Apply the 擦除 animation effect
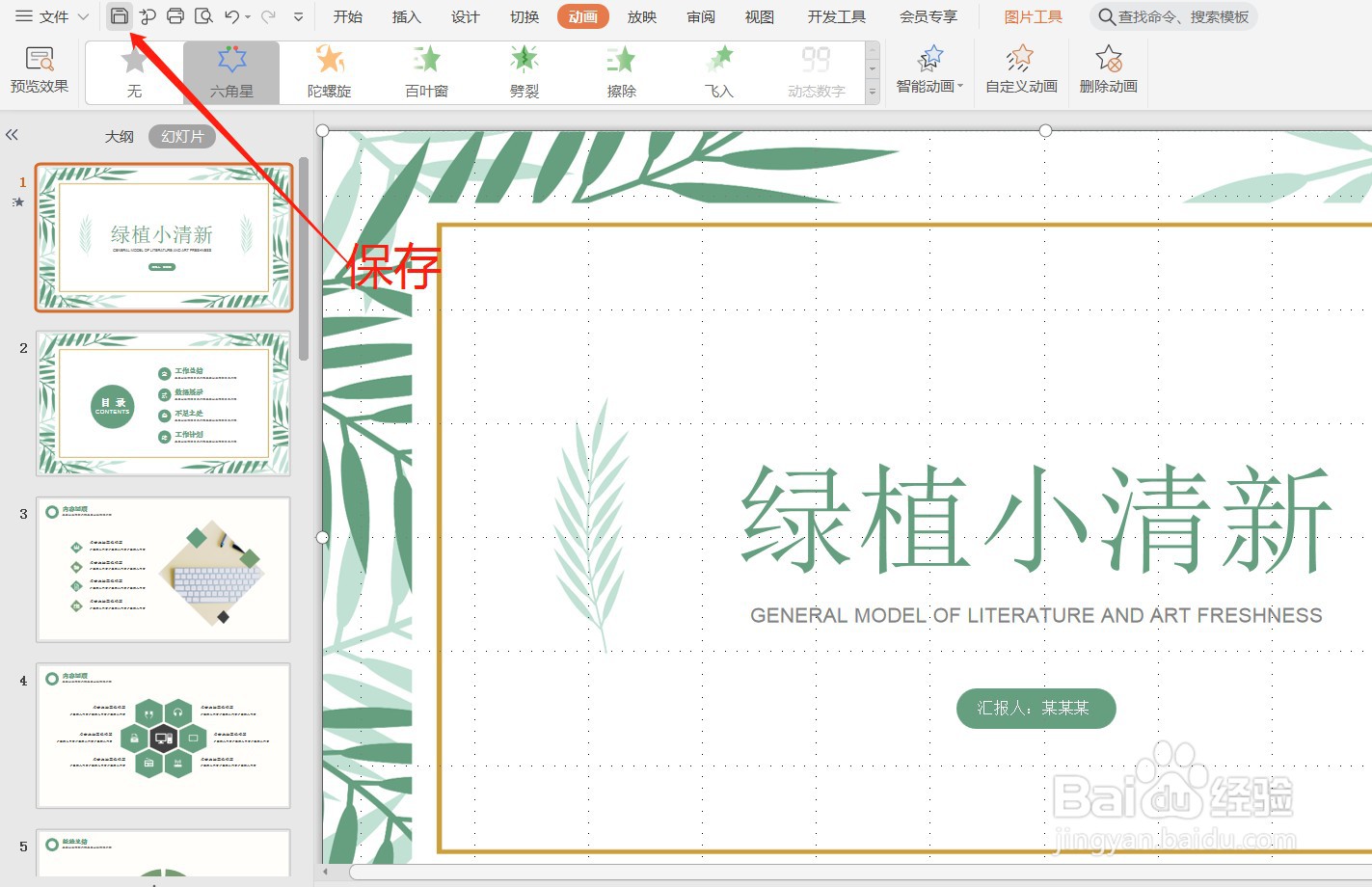This screenshot has height=887, width=1372. pos(621,70)
